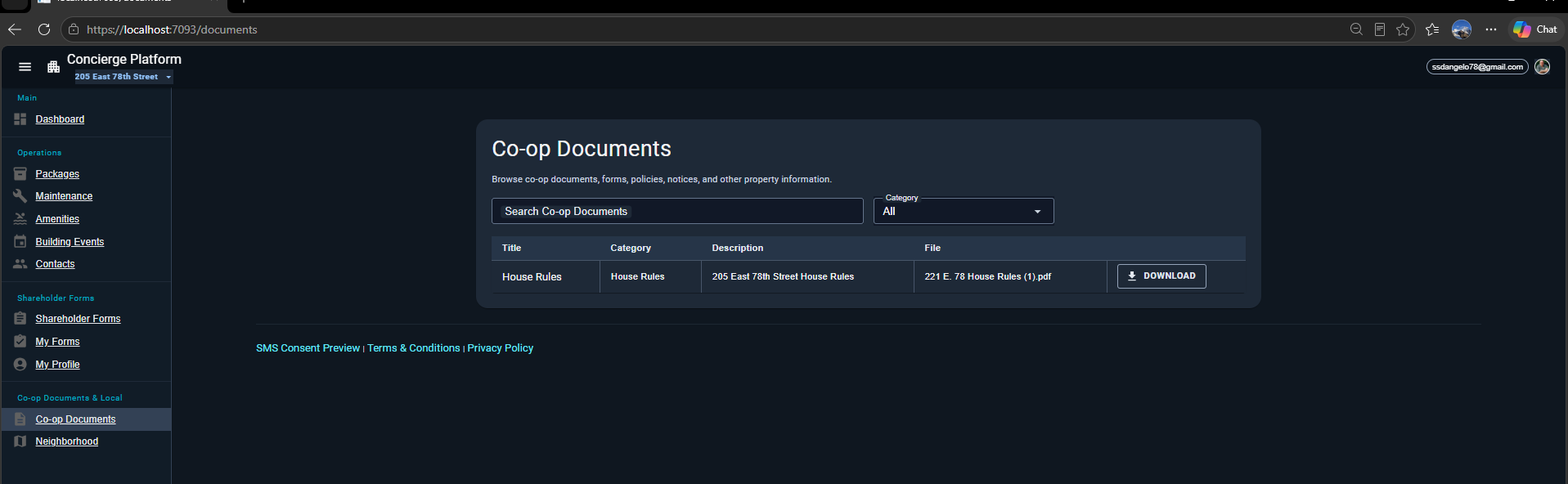This screenshot has width=1568, height=484.
Task: Click the user avatar in the app header
Action: [1542, 67]
